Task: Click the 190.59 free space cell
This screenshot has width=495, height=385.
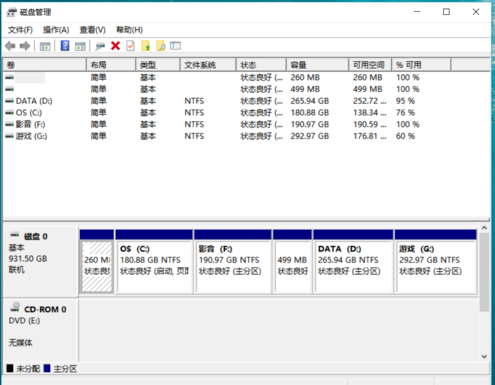Action: pos(370,124)
